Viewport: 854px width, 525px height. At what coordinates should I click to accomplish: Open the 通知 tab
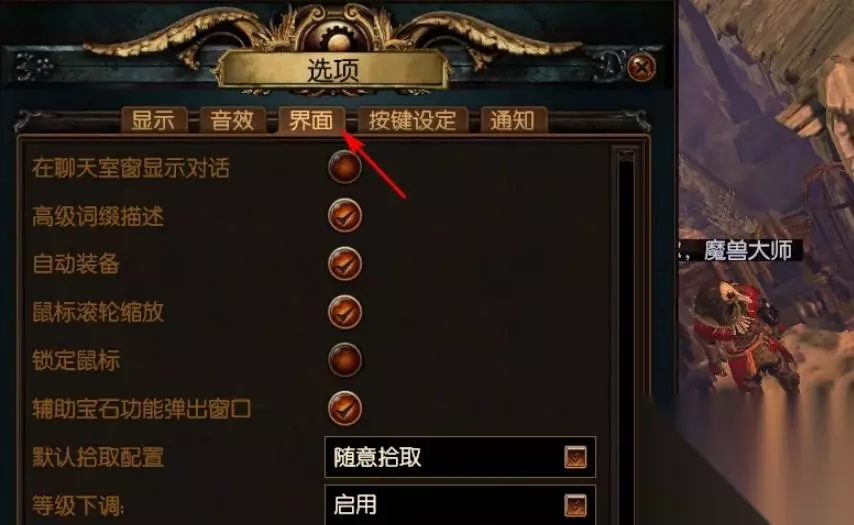513,120
